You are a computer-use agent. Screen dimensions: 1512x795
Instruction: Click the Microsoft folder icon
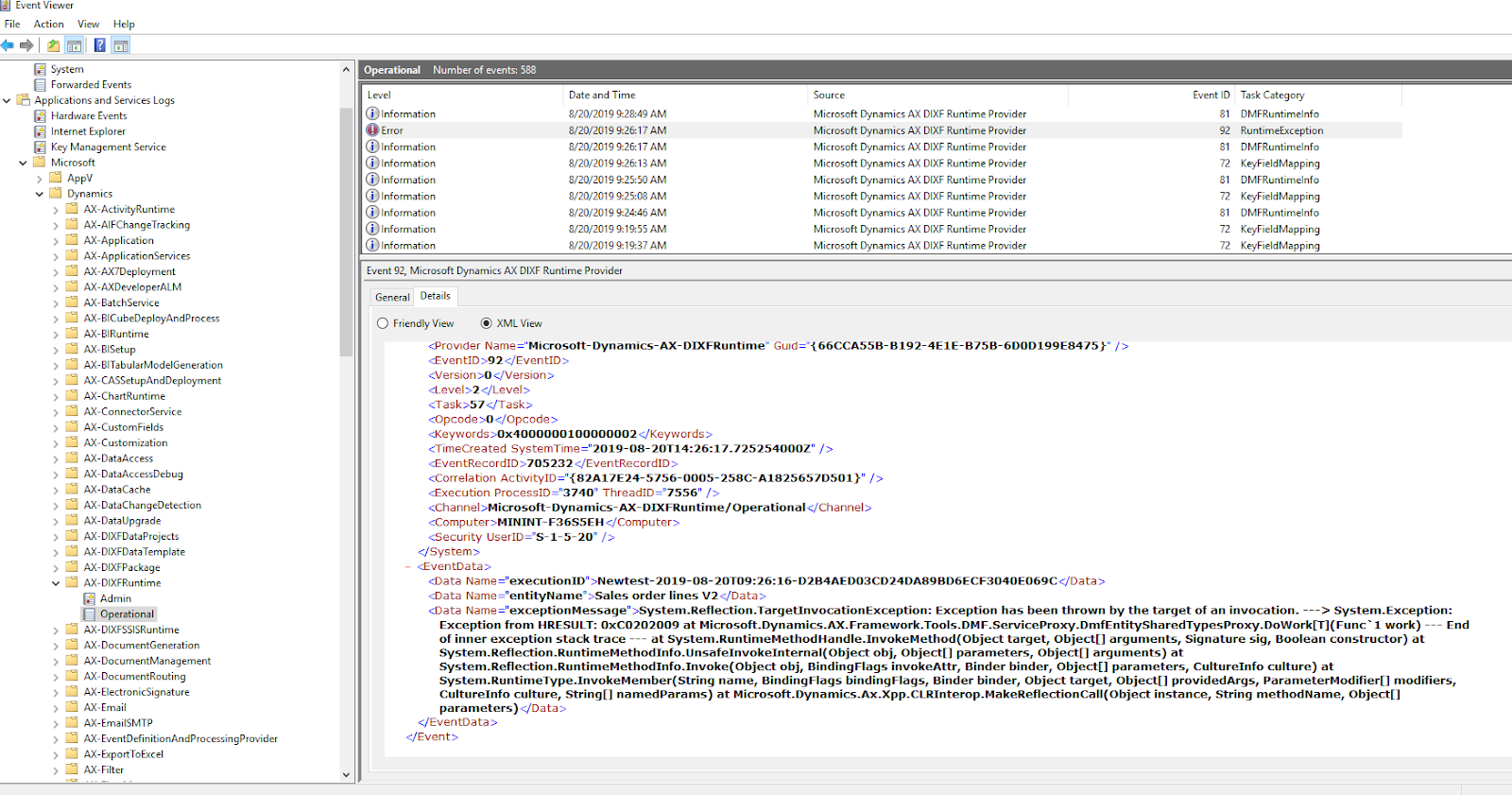pos(40,163)
